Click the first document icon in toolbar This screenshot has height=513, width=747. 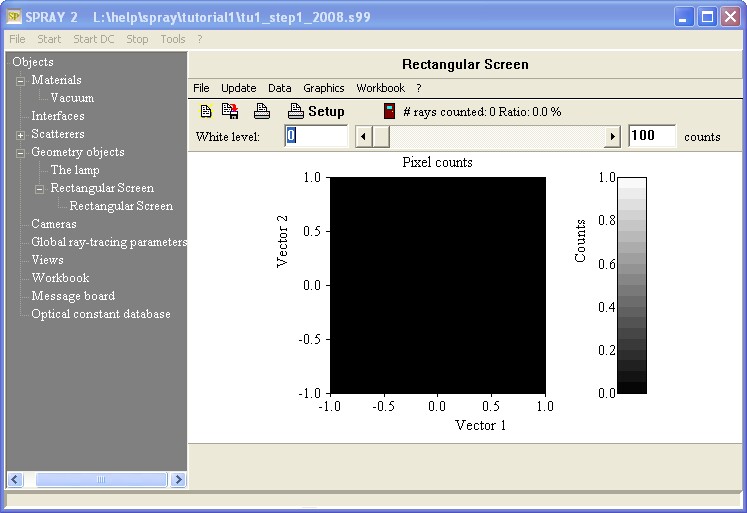pos(206,112)
